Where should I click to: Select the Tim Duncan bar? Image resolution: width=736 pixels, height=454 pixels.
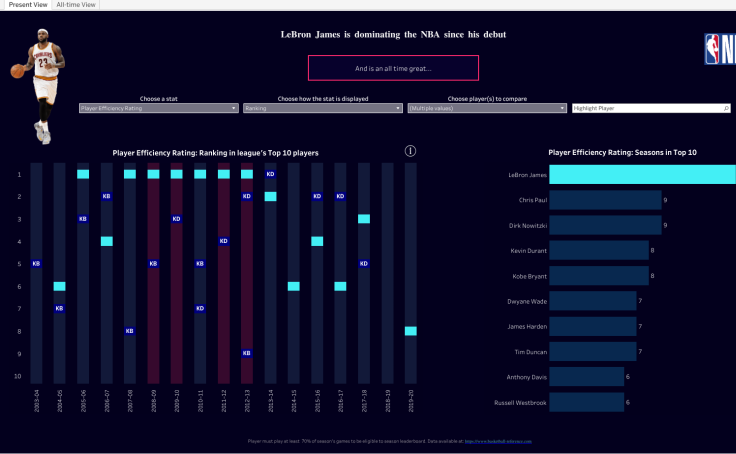(x=593, y=352)
